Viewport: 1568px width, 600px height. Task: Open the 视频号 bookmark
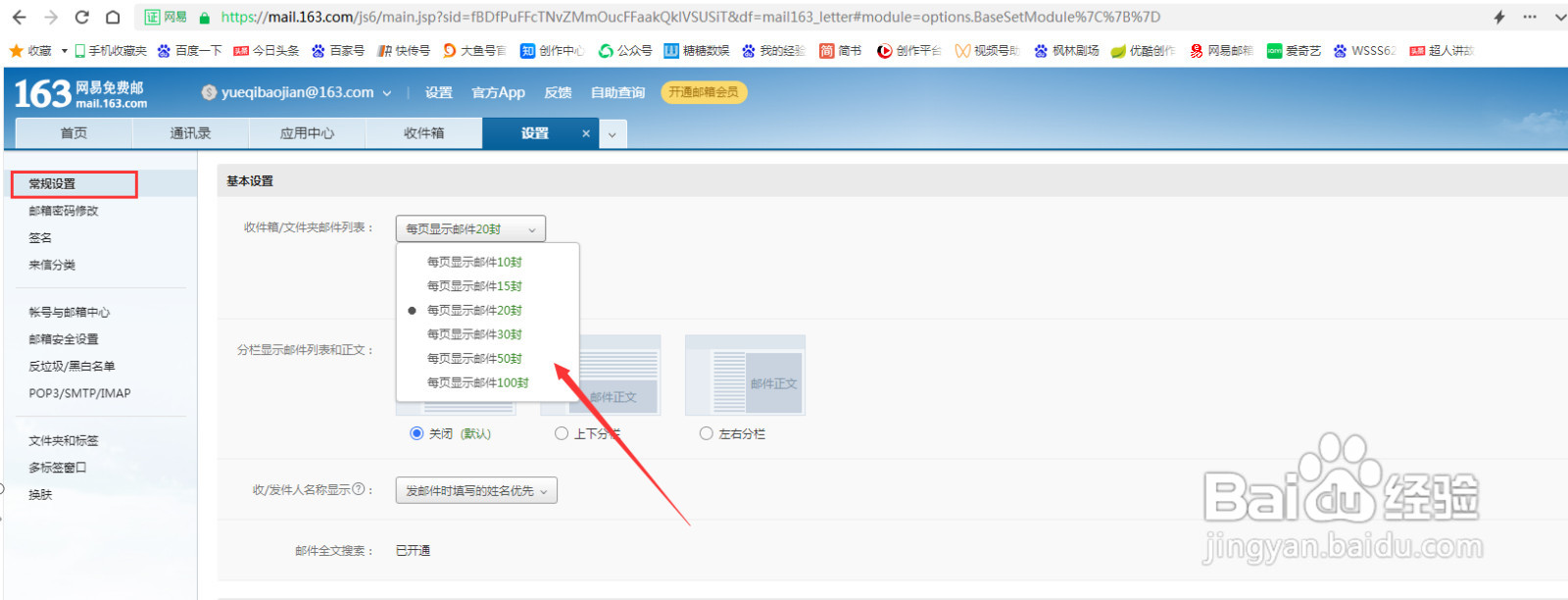coord(987,50)
